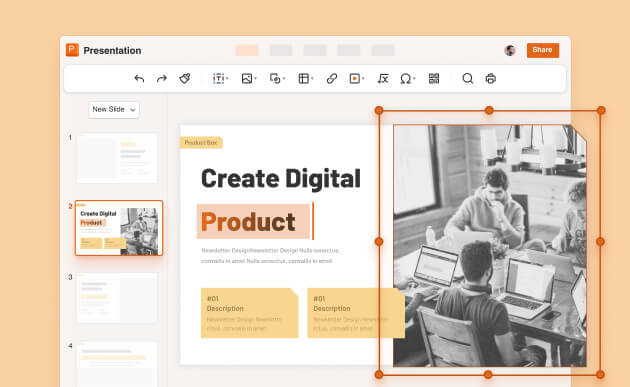Image resolution: width=630 pixels, height=387 pixels.
Task: Click the left #01 Description card
Action: 250,313
